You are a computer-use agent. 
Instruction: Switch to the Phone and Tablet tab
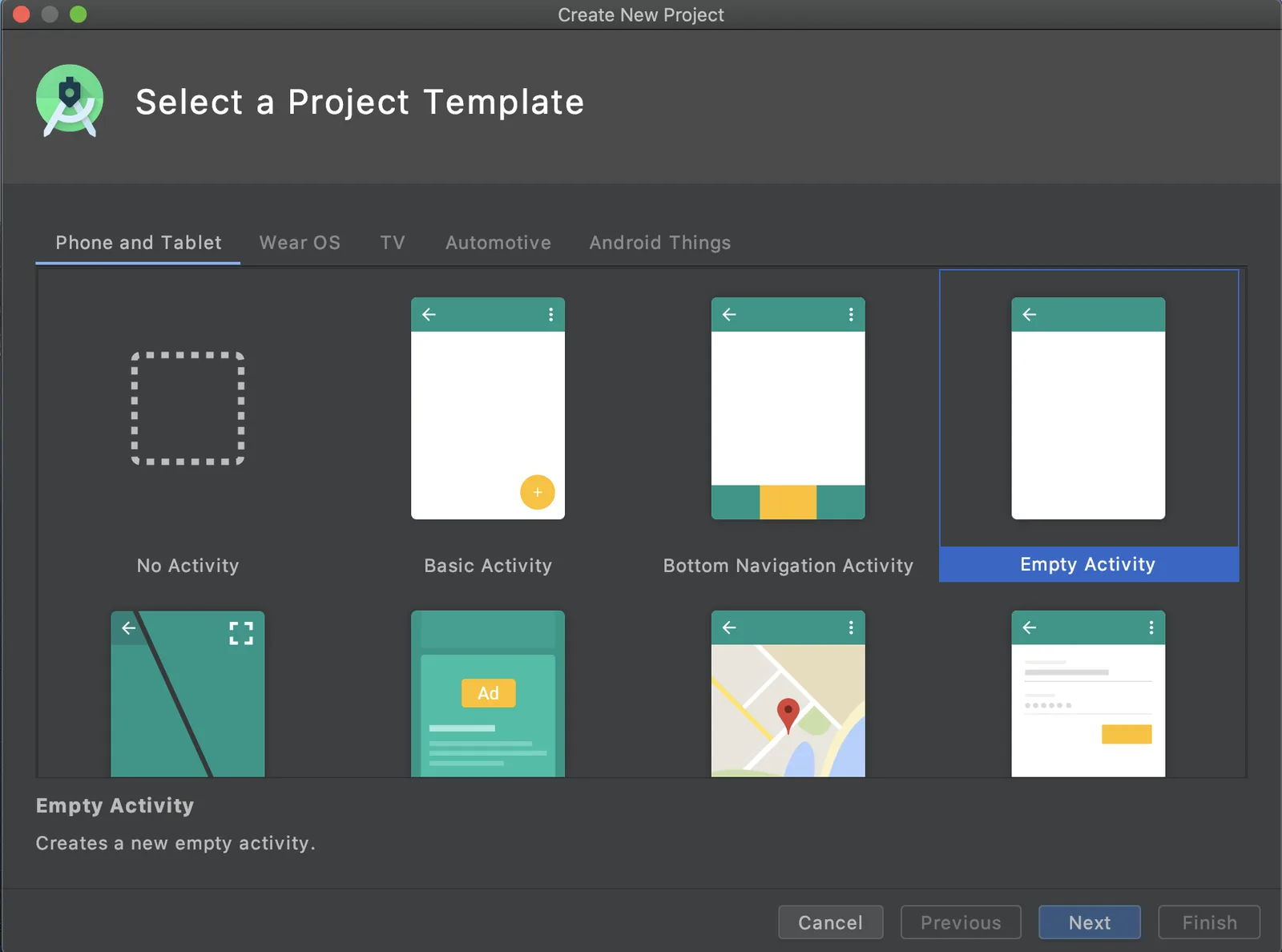coord(138,243)
